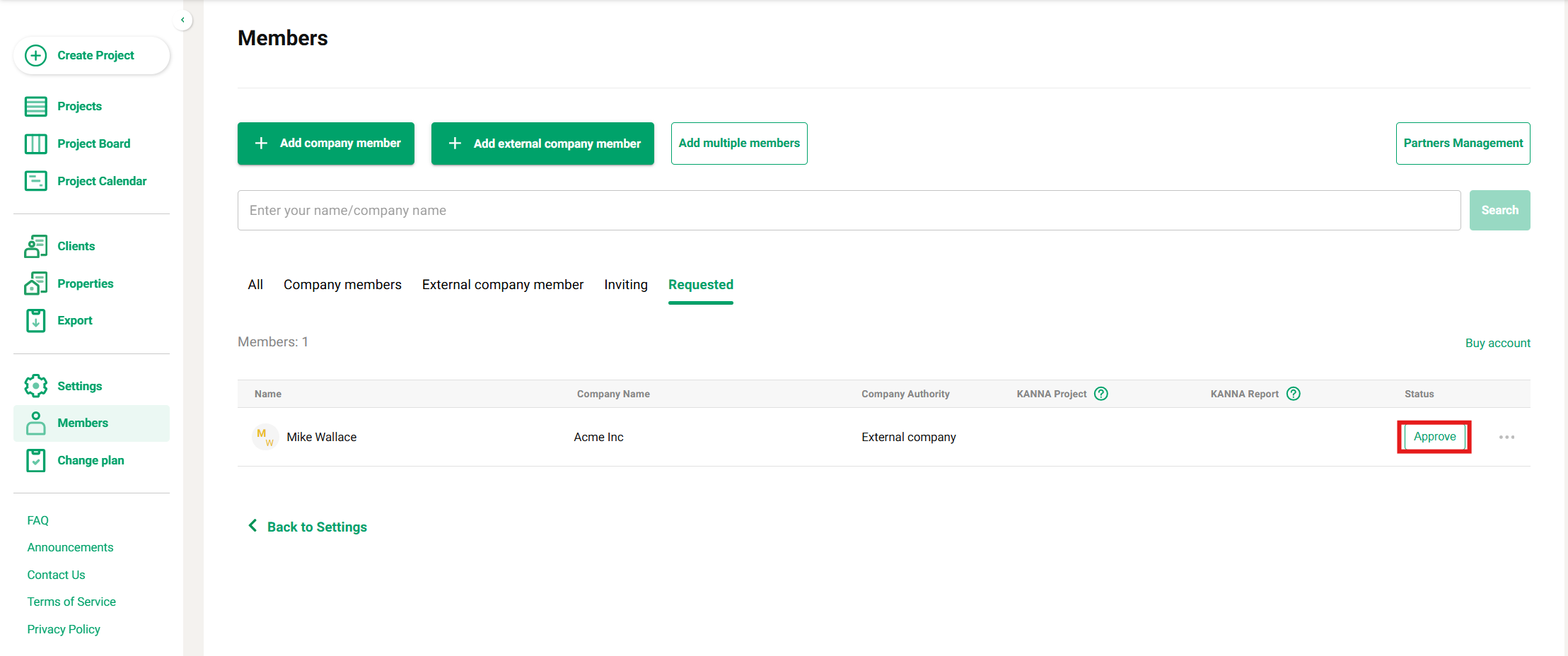Click the Settings gear icon
The image size is (1568, 656).
[x=36, y=386]
